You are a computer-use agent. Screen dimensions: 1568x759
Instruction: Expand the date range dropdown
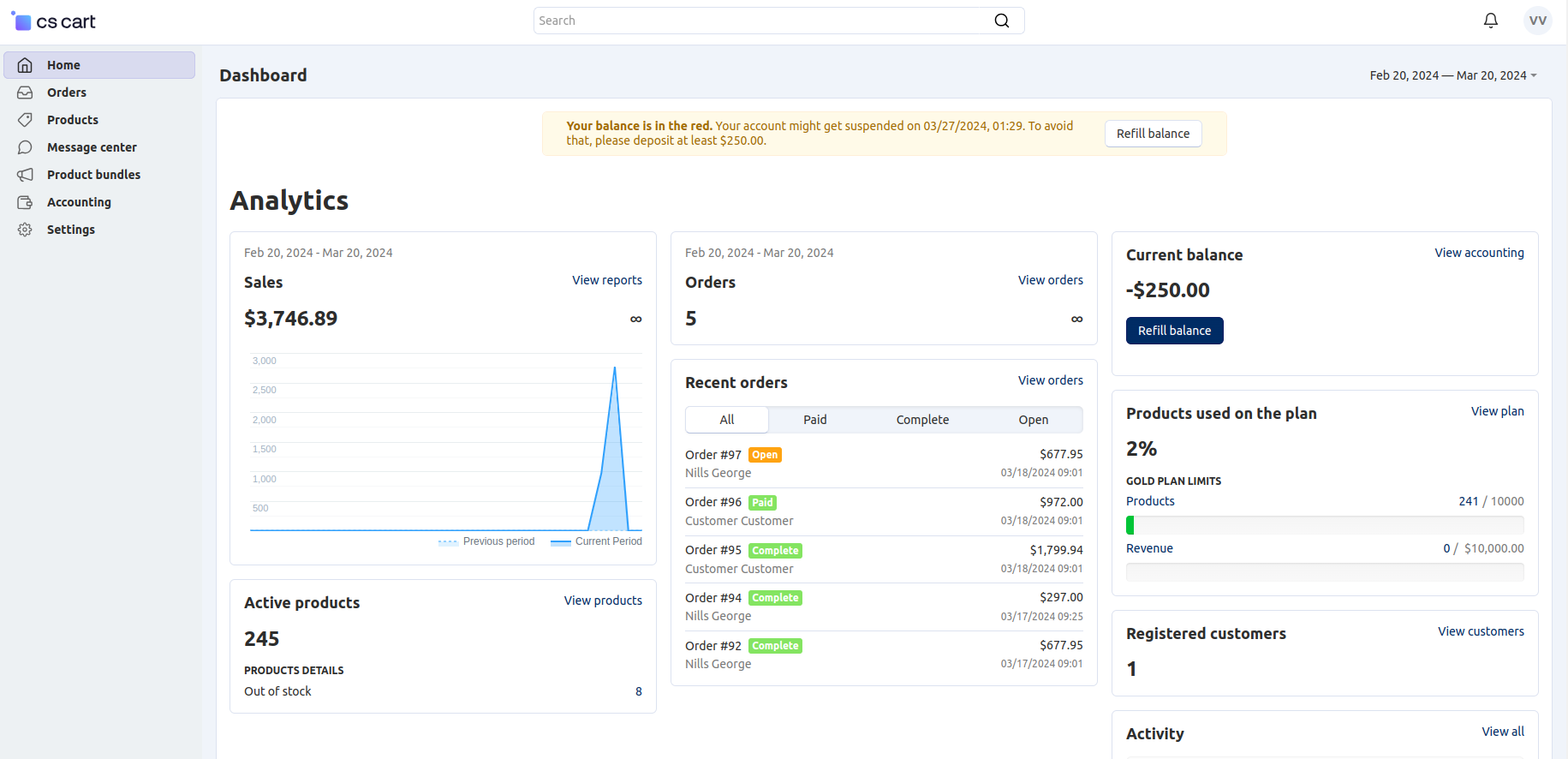tap(1453, 75)
